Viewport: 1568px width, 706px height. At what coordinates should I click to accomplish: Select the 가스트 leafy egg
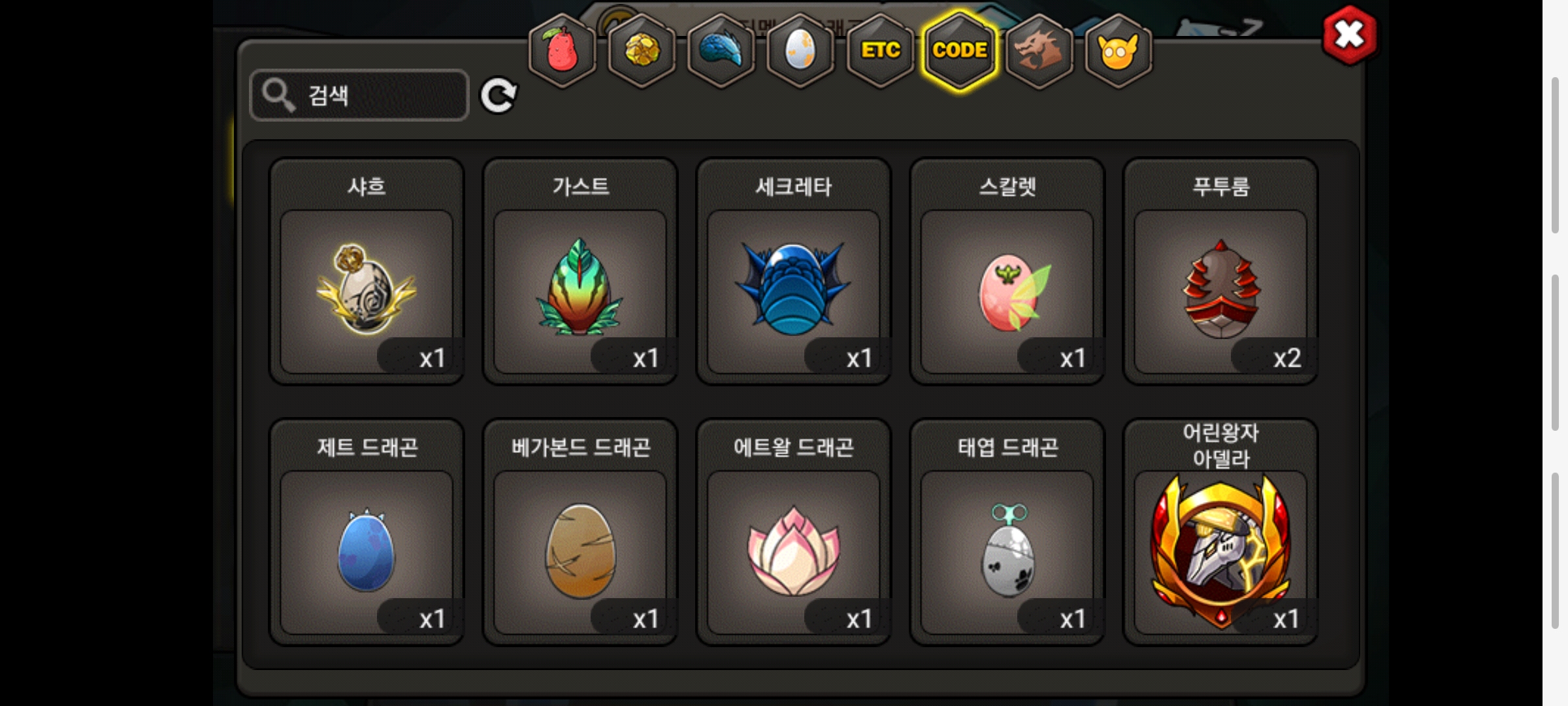click(x=580, y=271)
